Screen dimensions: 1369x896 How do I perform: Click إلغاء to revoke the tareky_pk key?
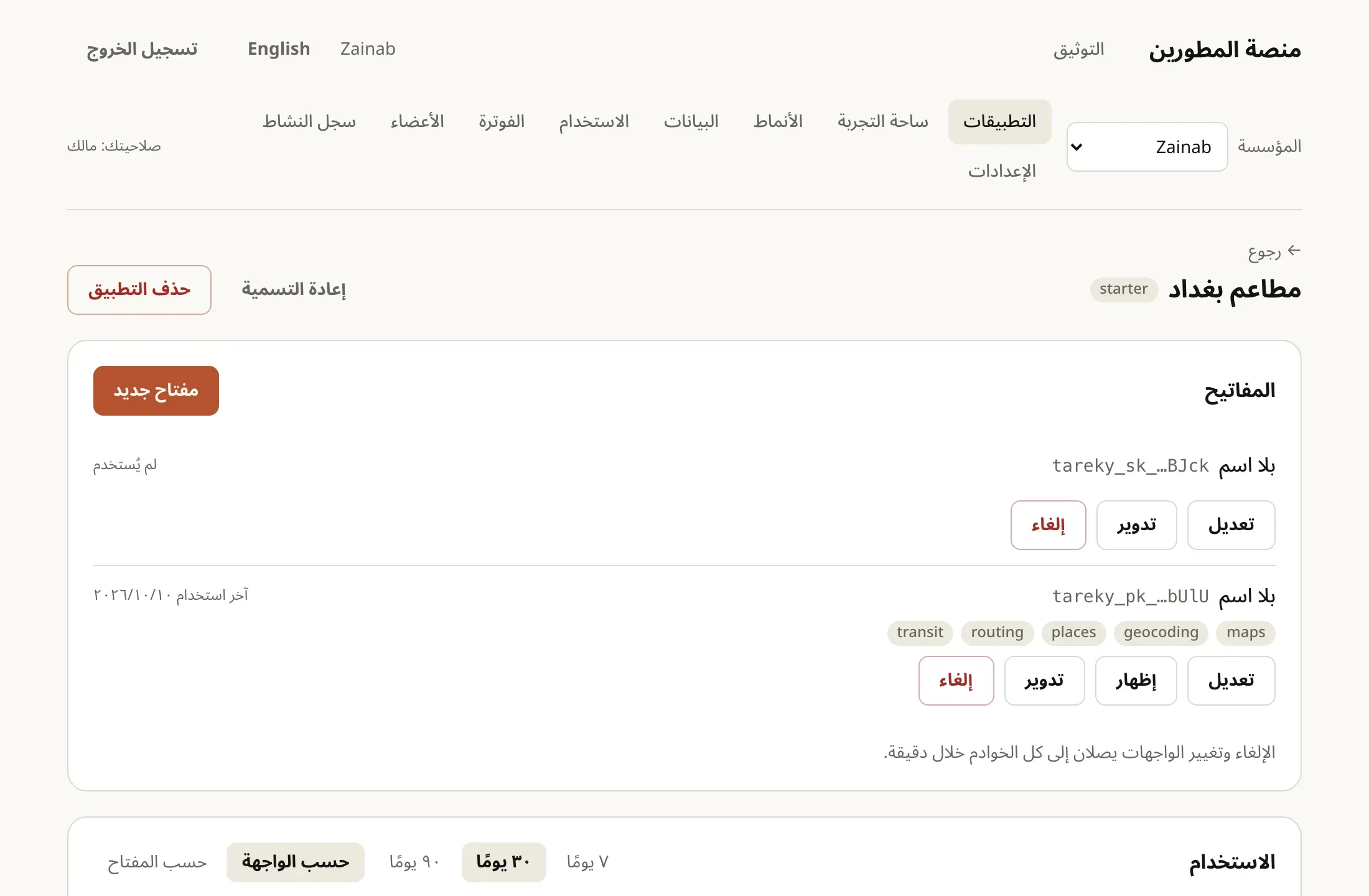click(x=956, y=681)
